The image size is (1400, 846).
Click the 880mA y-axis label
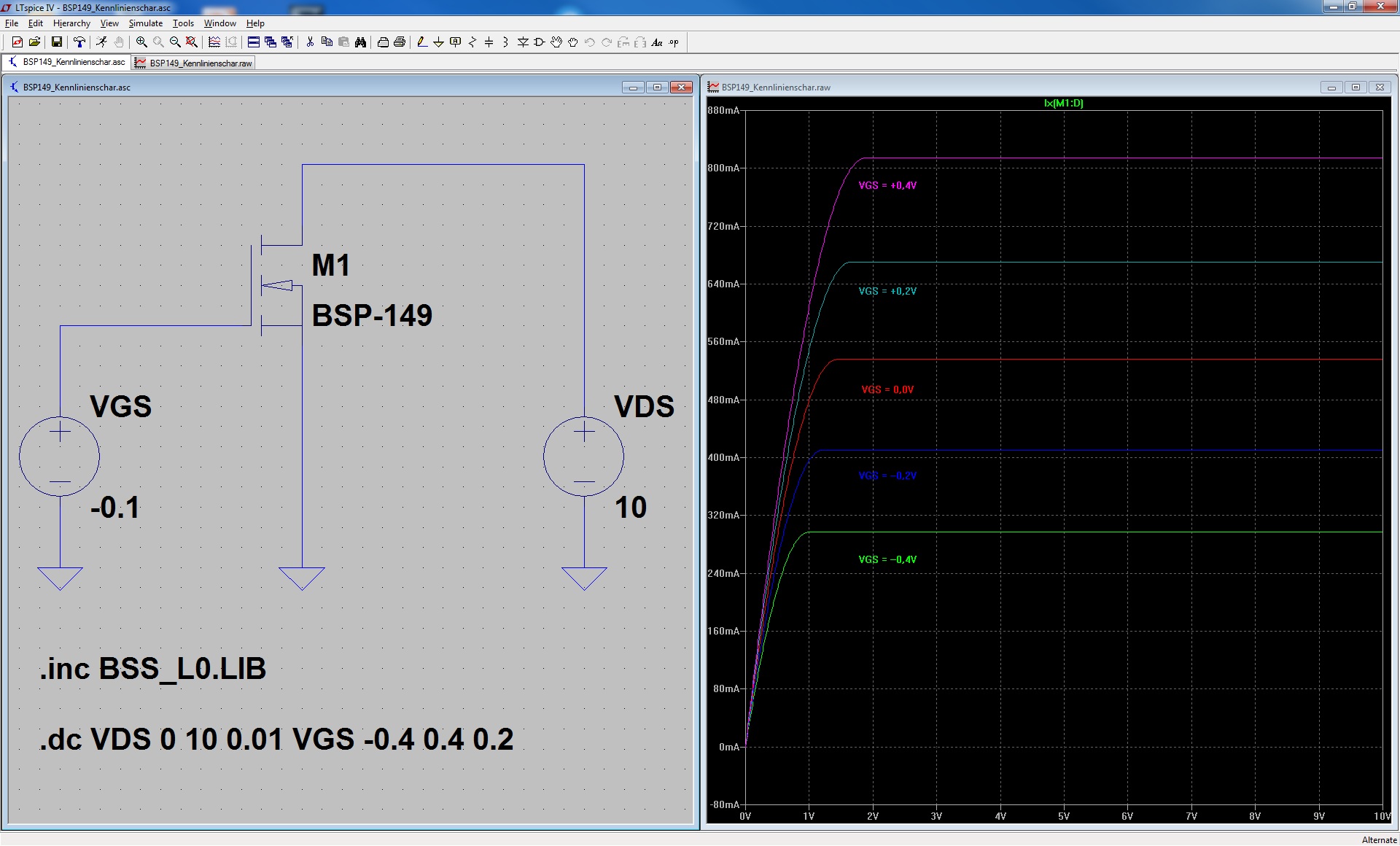point(723,111)
